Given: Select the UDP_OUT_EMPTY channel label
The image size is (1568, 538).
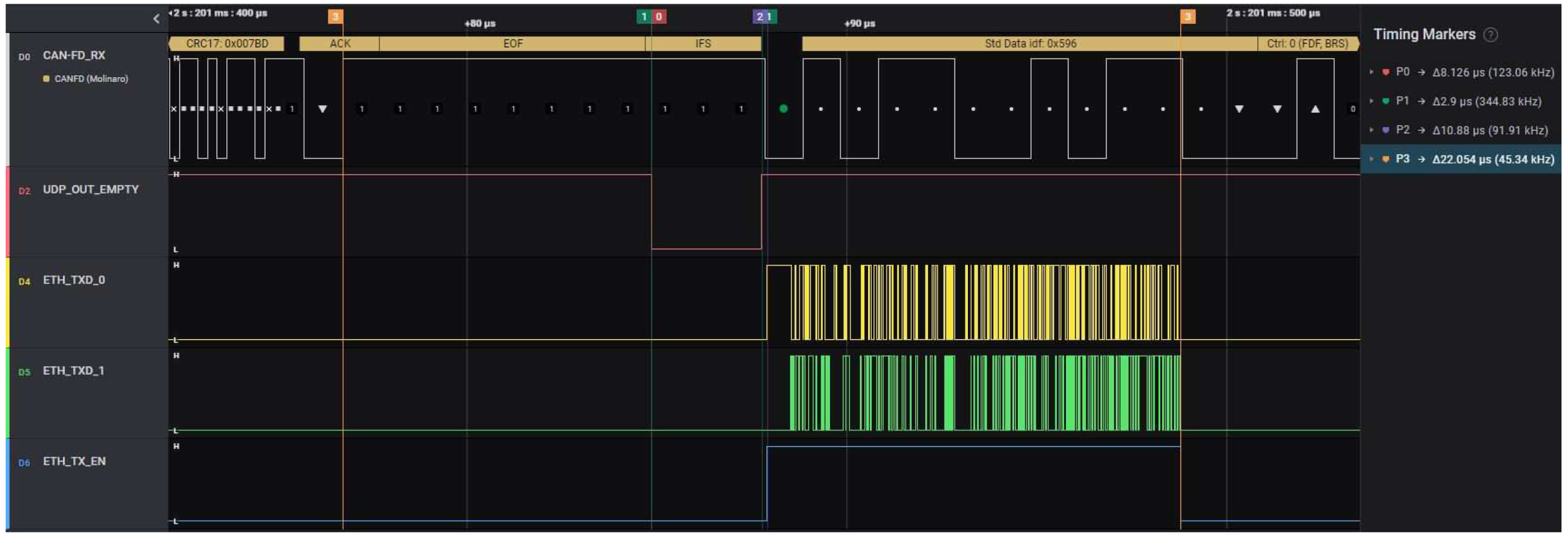Looking at the screenshot, I should pyautogui.click(x=91, y=189).
